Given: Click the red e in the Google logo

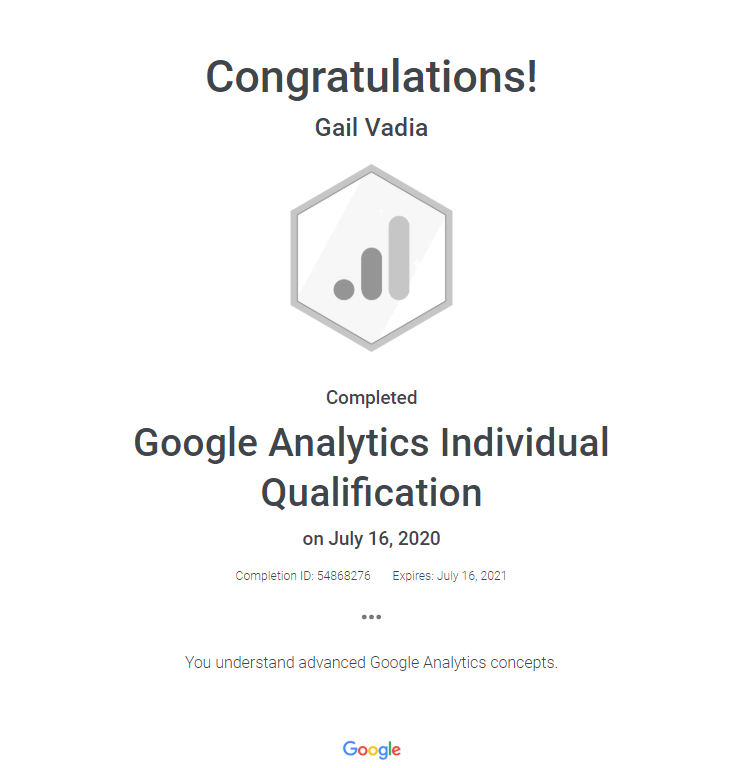Looking at the screenshot, I should click(397, 750).
